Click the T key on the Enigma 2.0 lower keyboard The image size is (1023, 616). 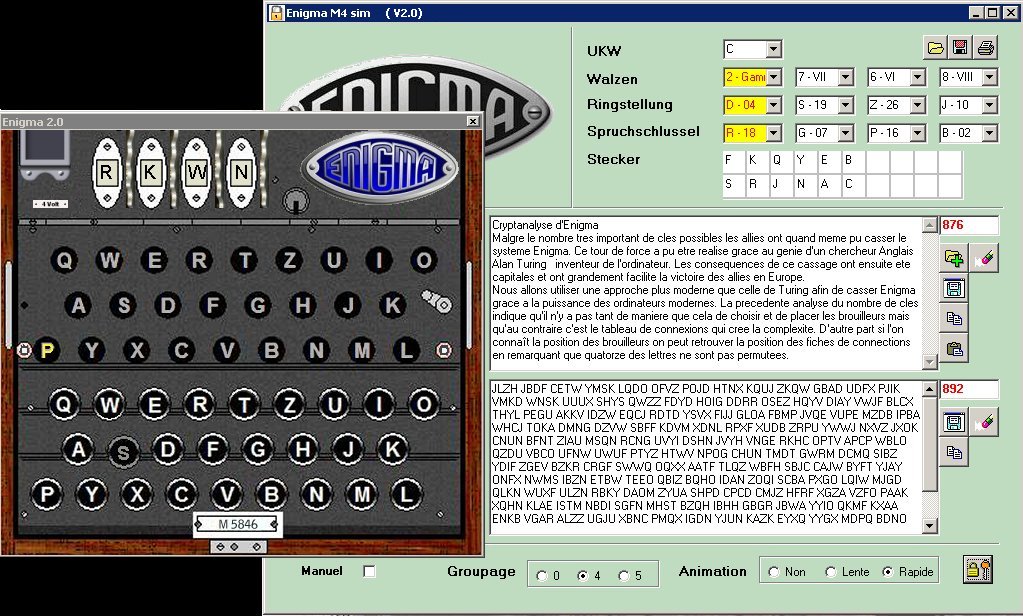coord(244,405)
